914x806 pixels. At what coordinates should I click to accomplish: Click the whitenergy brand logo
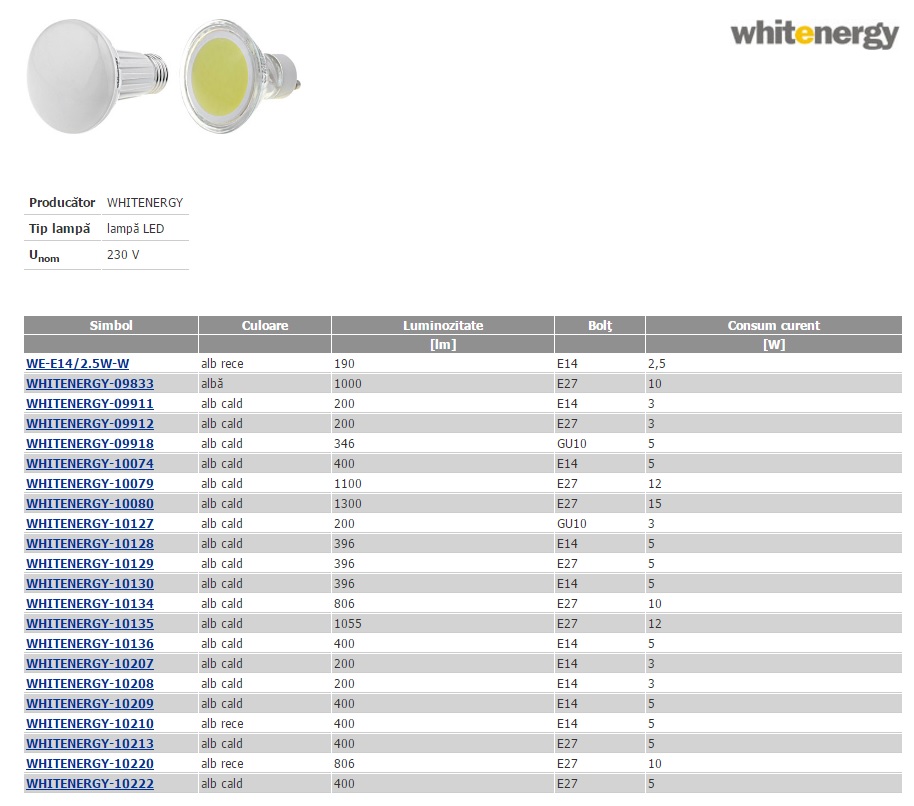814,35
